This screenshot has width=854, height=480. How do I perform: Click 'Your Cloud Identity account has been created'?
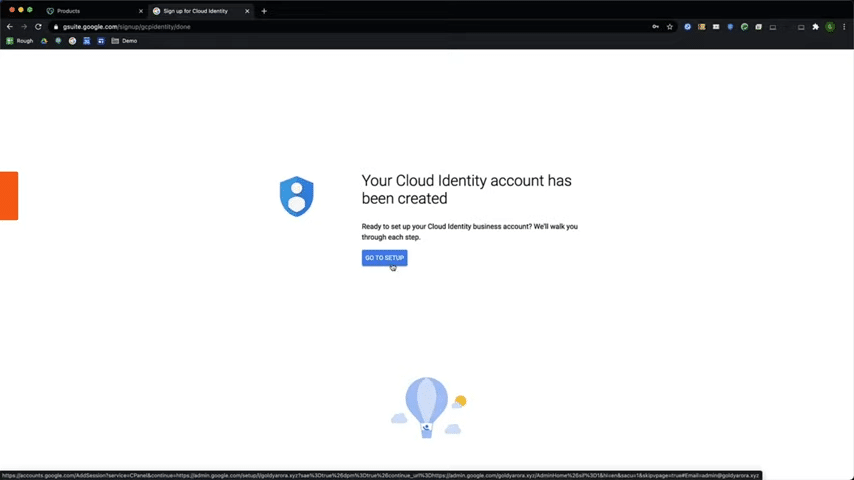pos(466,189)
